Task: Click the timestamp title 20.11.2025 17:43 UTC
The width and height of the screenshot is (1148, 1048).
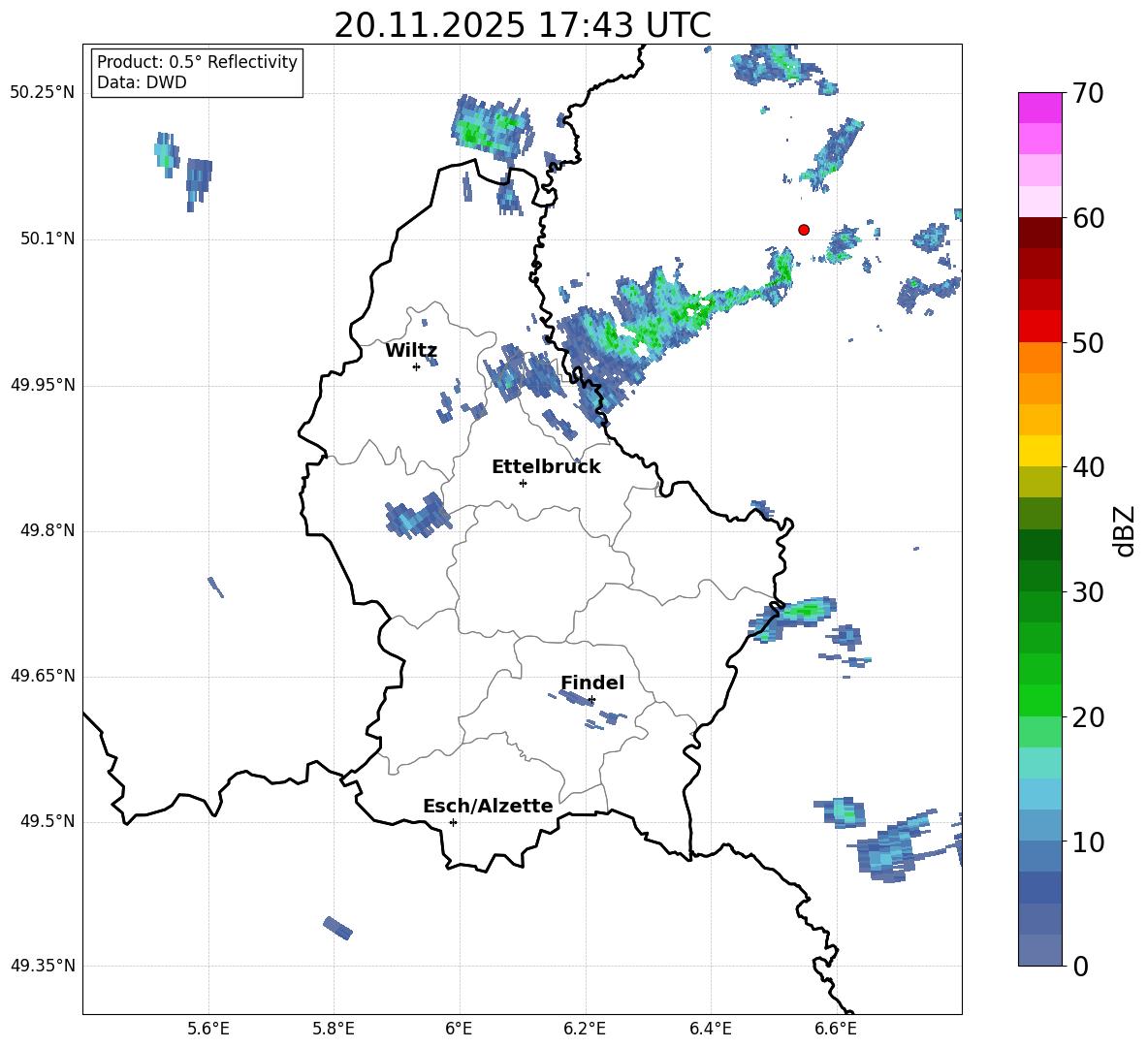Action: pyautogui.click(x=523, y=25)
